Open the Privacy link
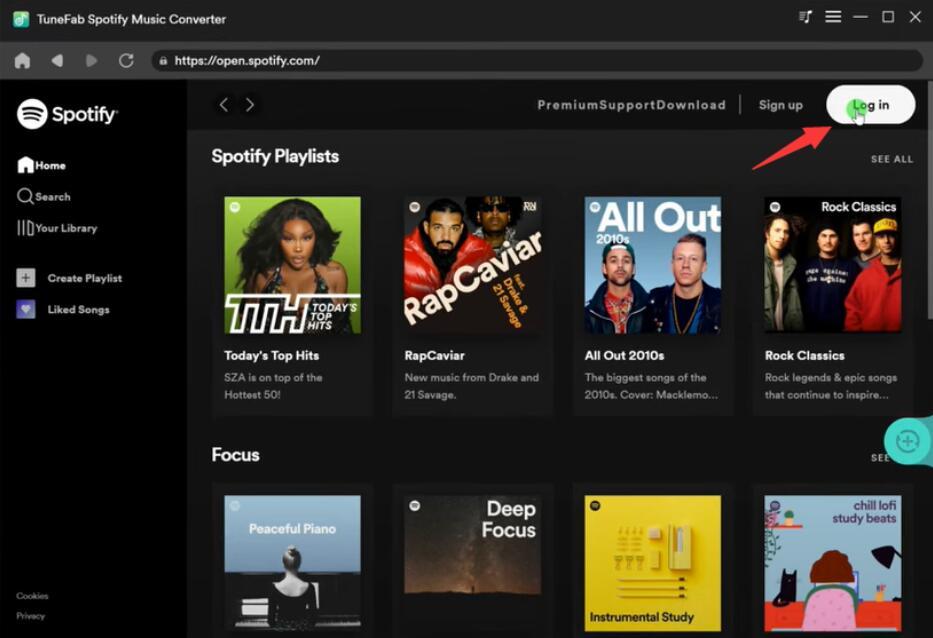Image resolution: width=933 pixels, height=638 pixels. pyautogui.click(x=30, y=616)
